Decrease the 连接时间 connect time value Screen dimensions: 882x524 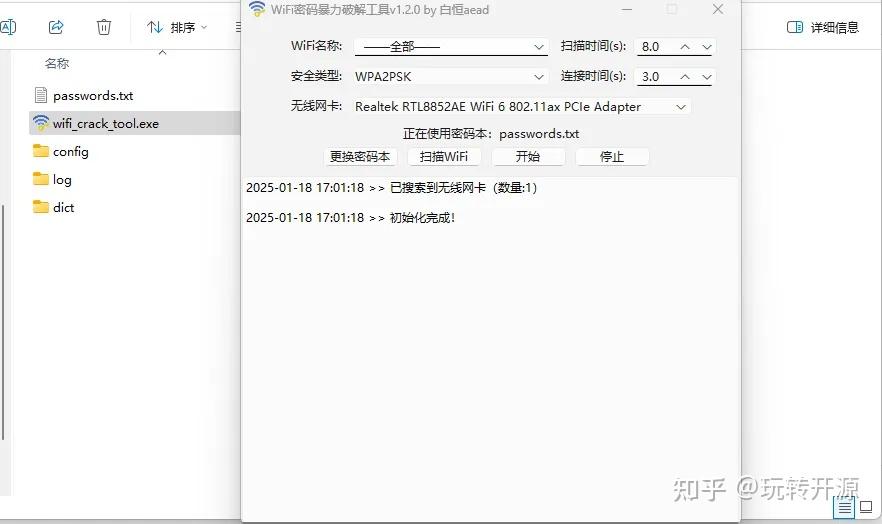coord(707,76)
